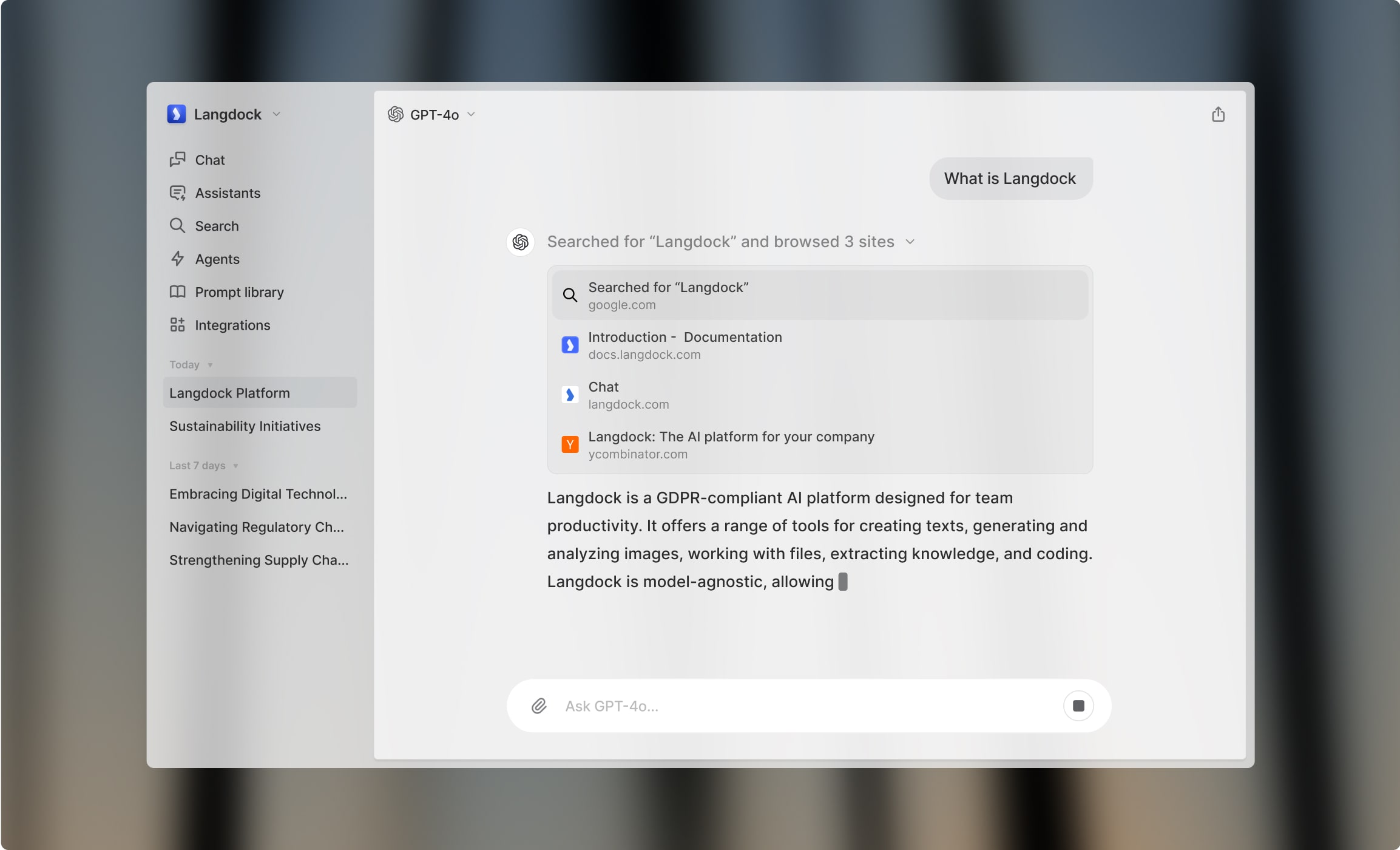
Task: Click the Langdock logo icon in sidebar
Action: pyautogui.click(x=177, y=114)
